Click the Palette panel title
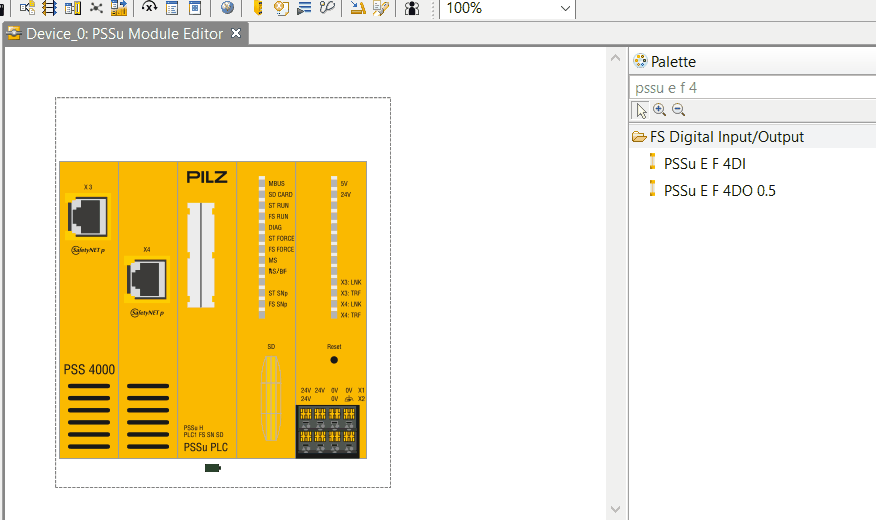The image size is (876, 520). [673, 61]
